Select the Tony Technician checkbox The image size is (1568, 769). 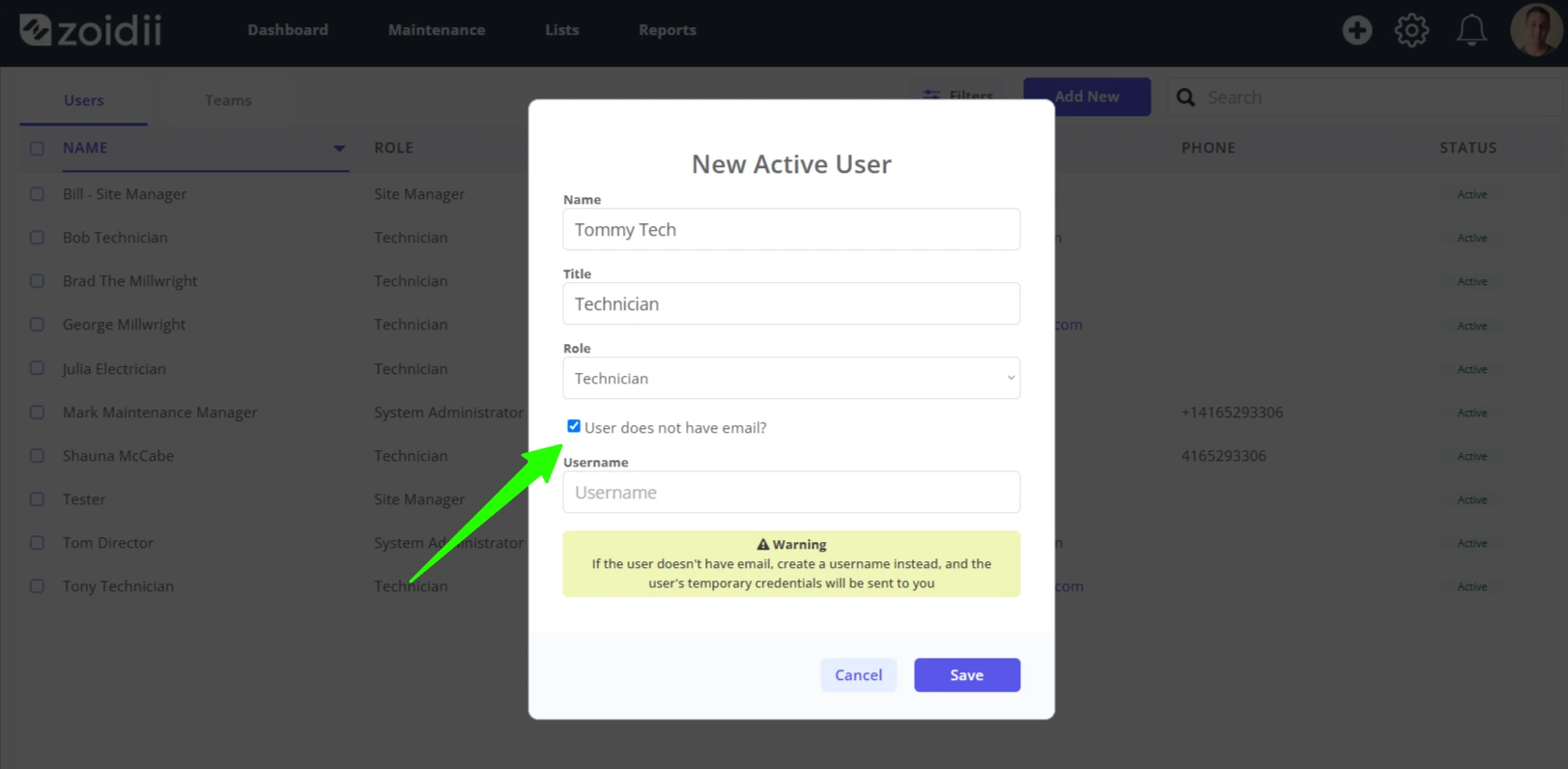pyautogui.click(x=37, y=586)
